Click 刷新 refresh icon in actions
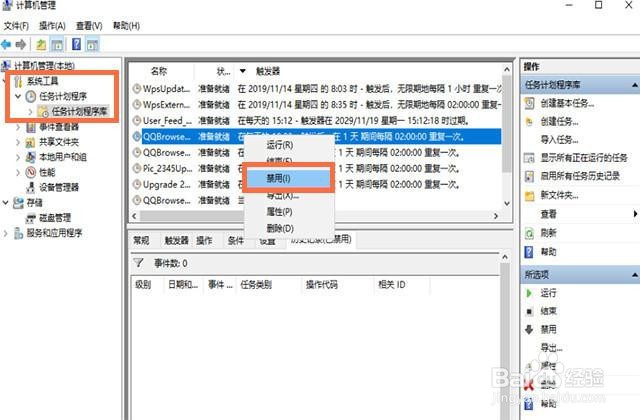Image resolution: width=640 pixels, height=420 pixels. click(x=529, y=233)
